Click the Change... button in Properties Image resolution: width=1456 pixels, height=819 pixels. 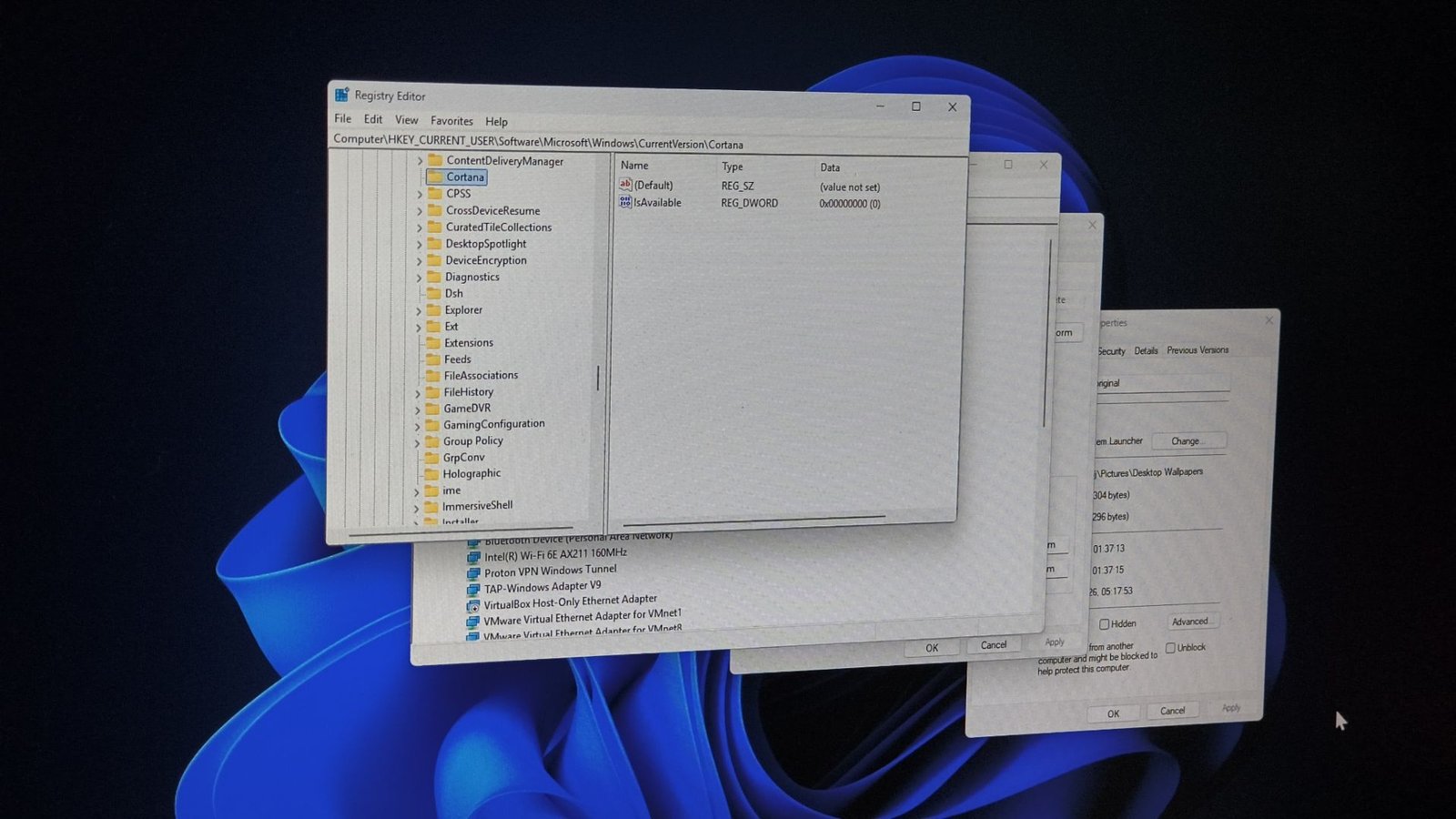[x=1188, y=441]
